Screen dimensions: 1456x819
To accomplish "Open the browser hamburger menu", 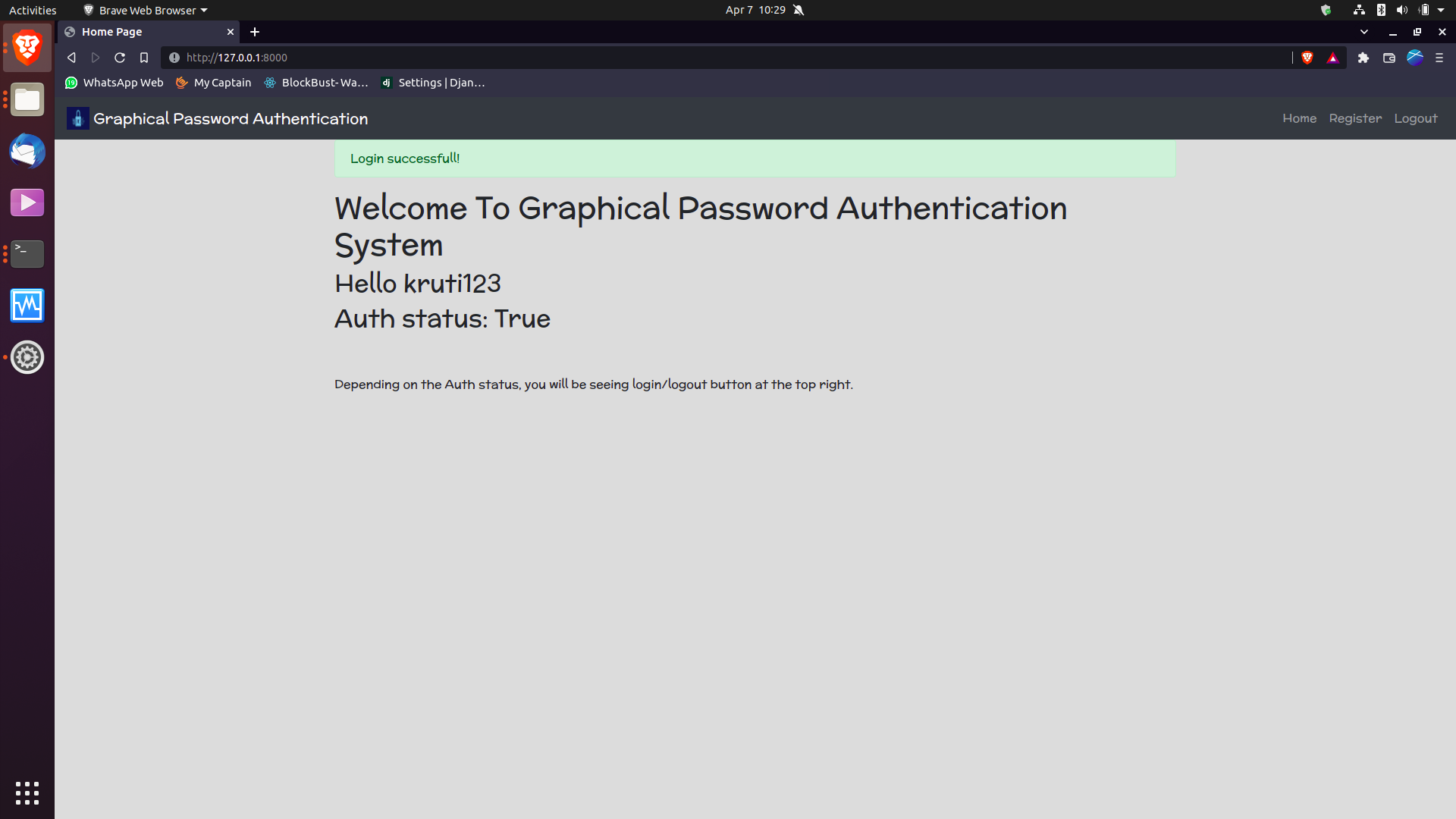I will coord(1440,57).
